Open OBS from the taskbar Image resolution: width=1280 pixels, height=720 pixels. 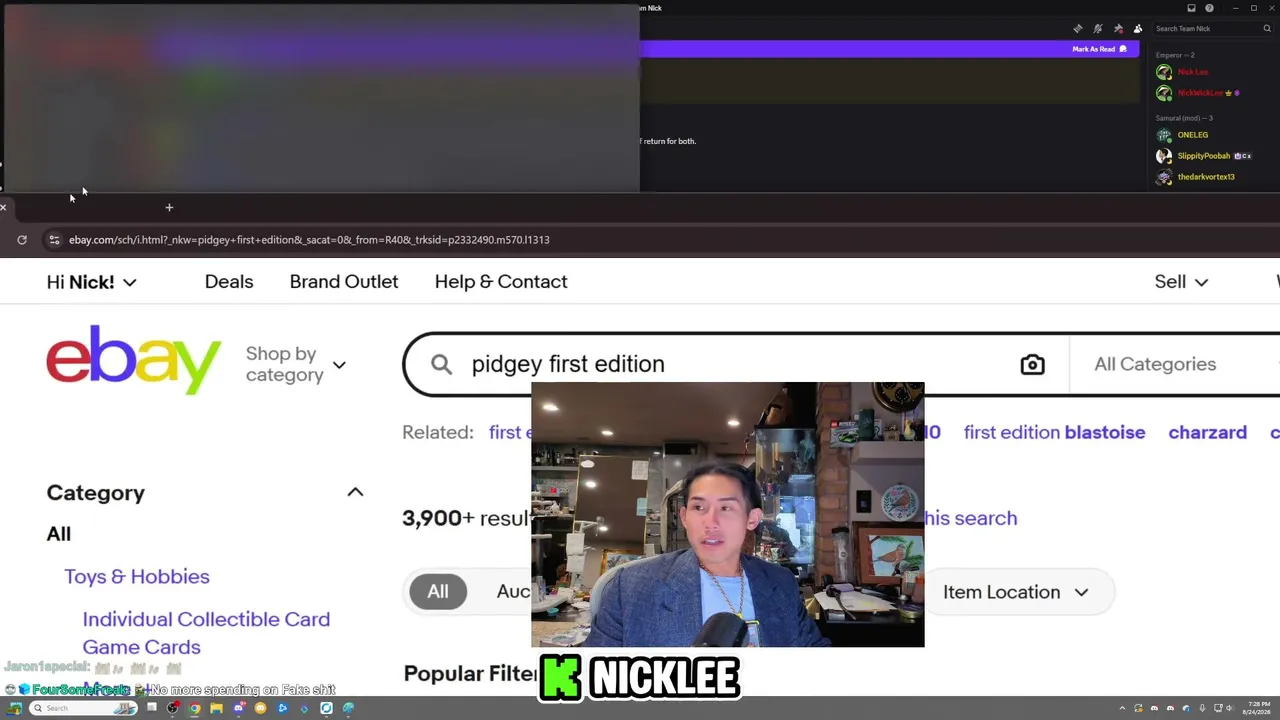click(173, 708)
